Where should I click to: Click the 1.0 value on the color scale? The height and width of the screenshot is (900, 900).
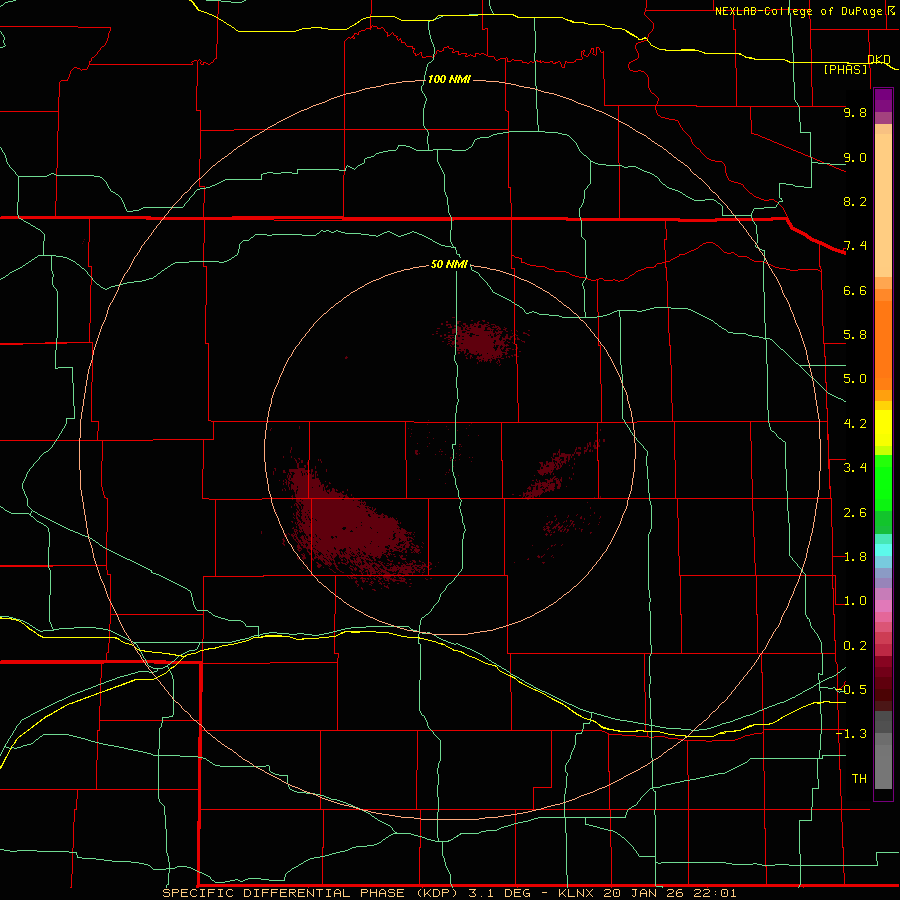[855, 601]
